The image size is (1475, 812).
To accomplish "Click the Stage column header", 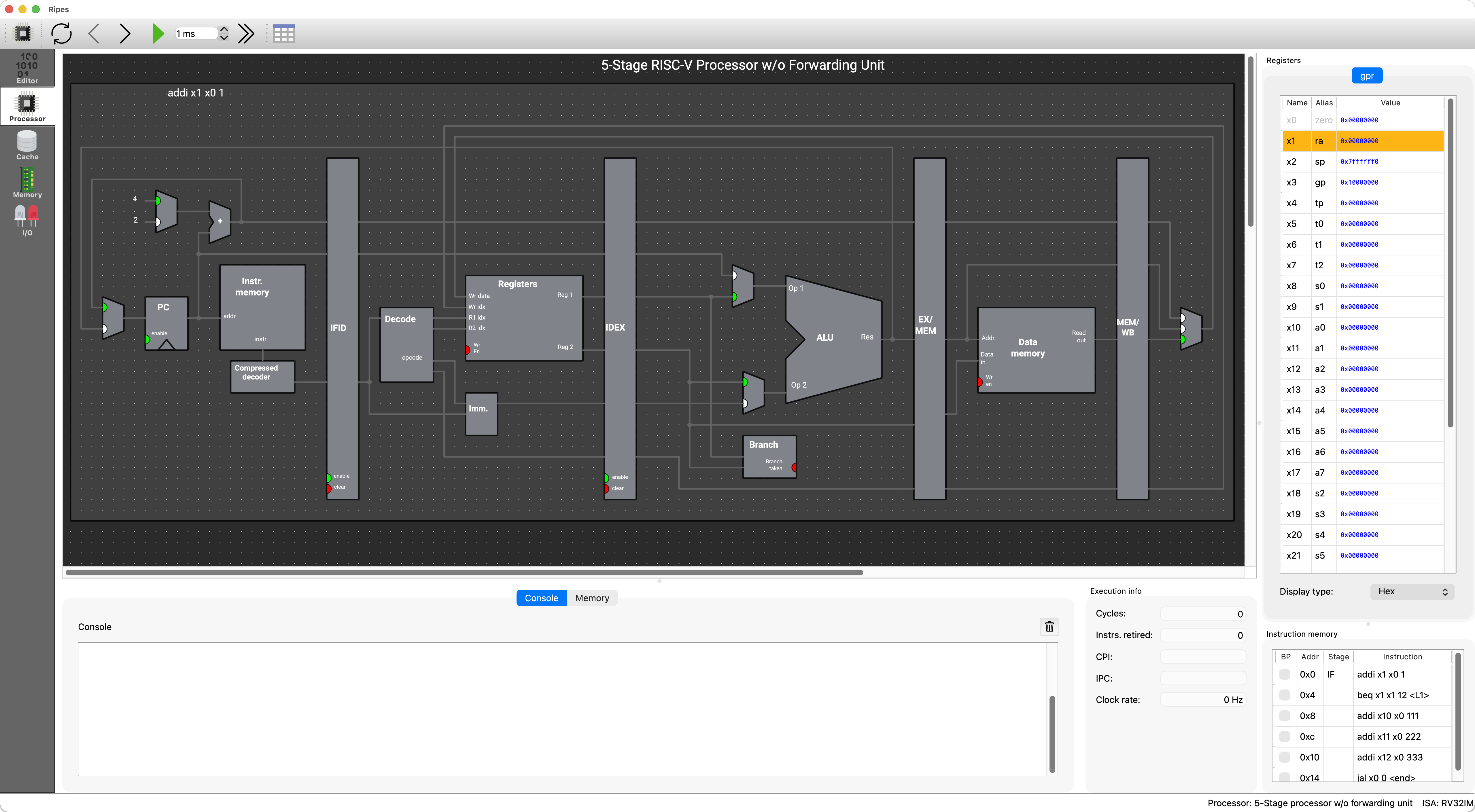I will click(x=1338, y=657).
